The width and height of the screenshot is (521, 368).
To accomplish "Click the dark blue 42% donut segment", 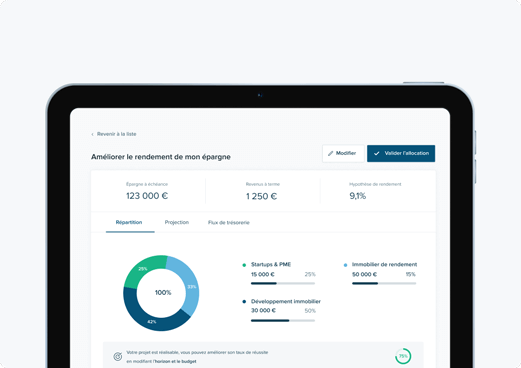I will click(152, 321).
